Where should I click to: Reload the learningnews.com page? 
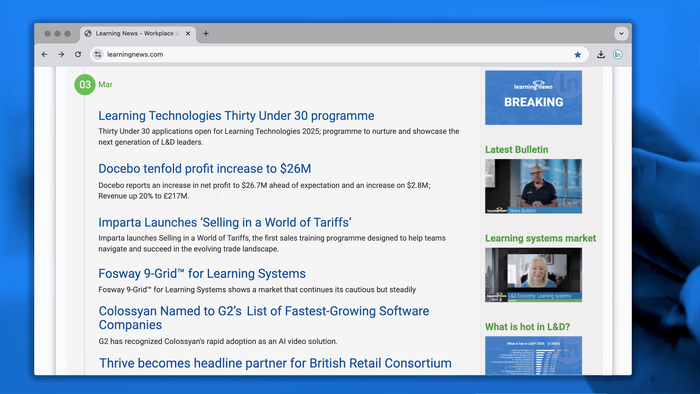pyautogui.click(x=78, y=54)
